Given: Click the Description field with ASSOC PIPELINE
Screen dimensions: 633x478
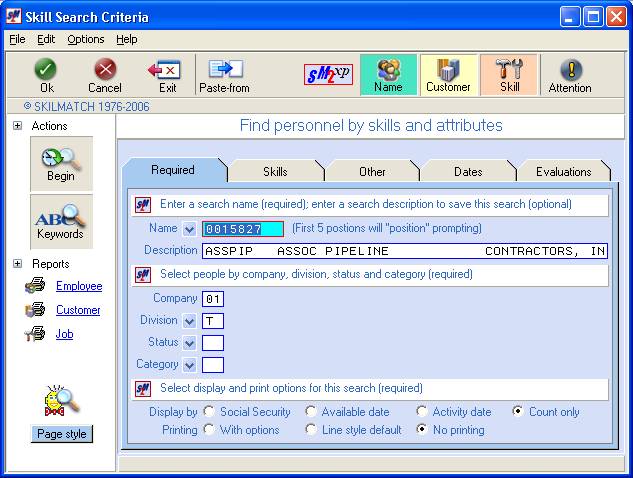Looking at the screenshot, I should coord(405,251).
